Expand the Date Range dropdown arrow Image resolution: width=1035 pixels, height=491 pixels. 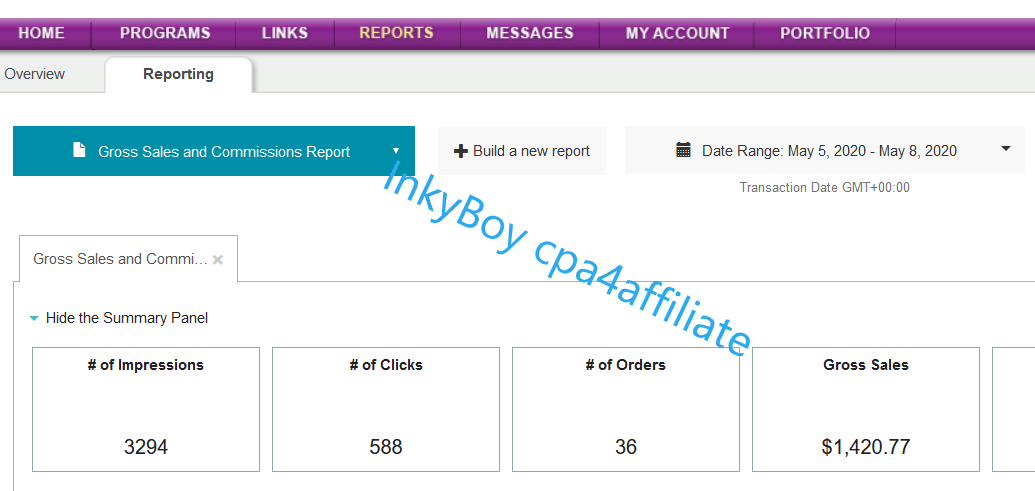1005,150
